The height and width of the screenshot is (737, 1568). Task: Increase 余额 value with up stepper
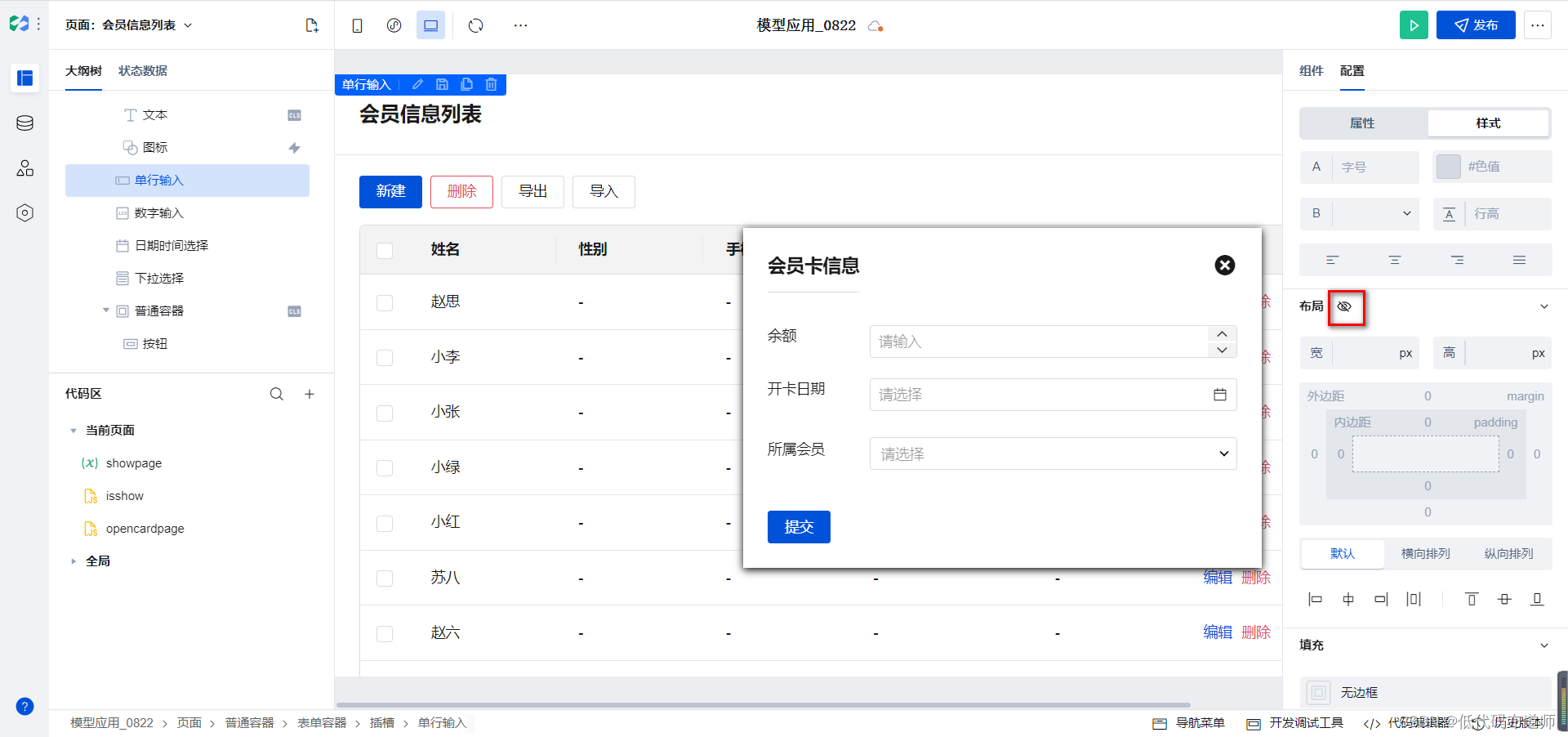coord(1222,333)
